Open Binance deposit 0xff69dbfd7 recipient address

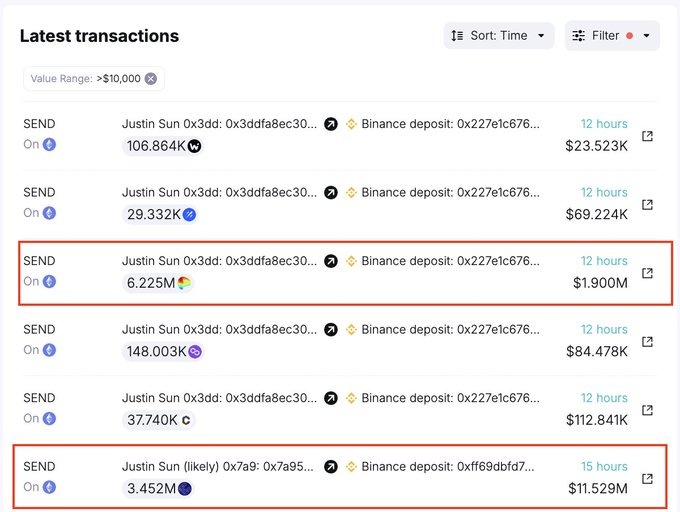(448, 466)
